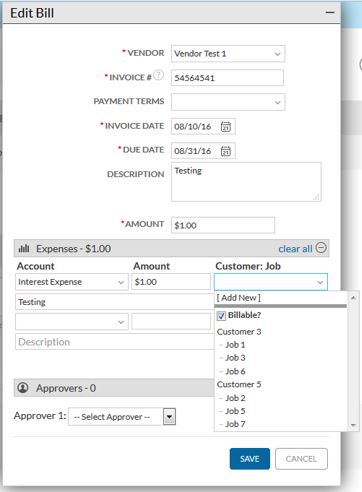
Task: Click the dropdown list scroll-up arrow
Action: (353, 297)
